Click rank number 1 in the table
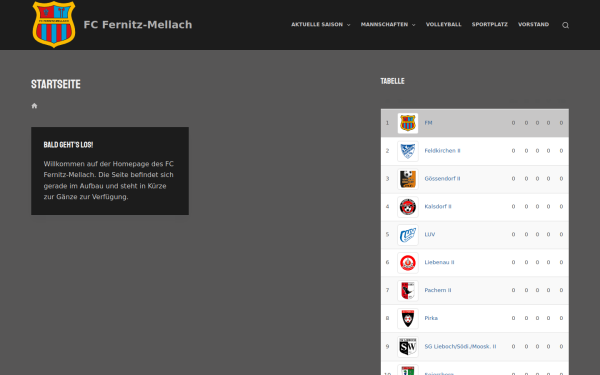 (387, 123)
